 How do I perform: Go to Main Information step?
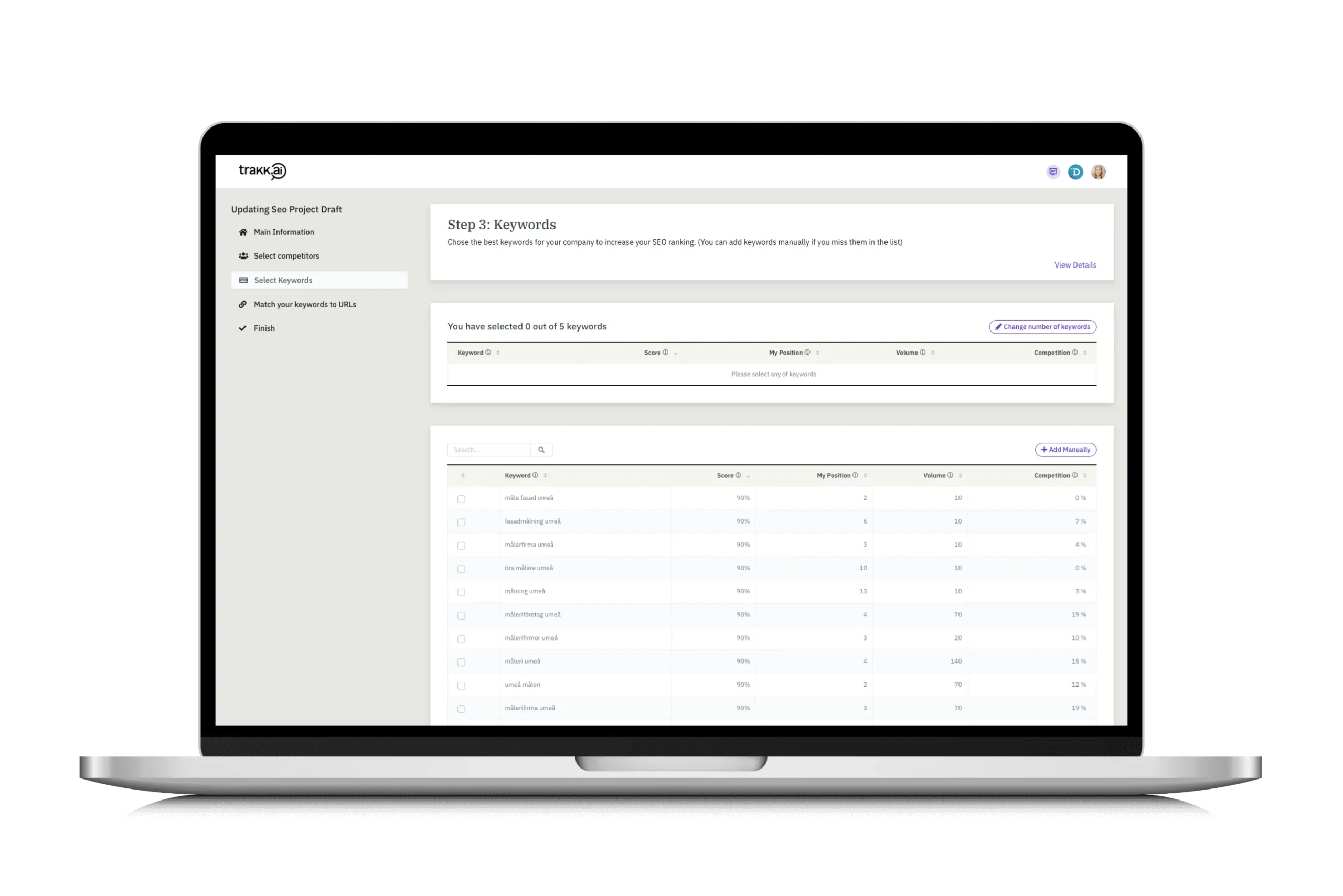coord(283,232)
